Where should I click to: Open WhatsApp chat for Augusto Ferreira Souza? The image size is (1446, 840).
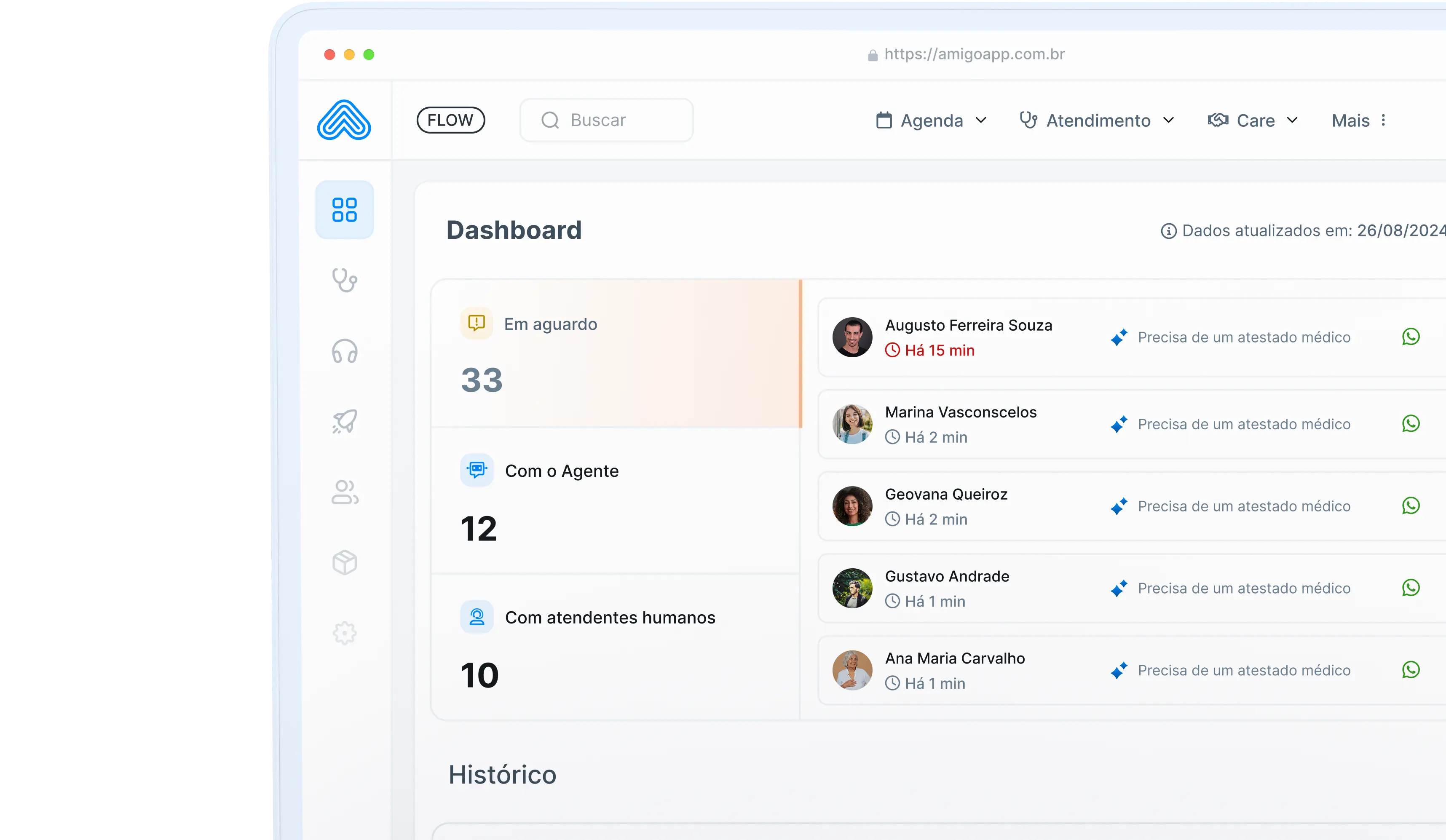tap(1411, 337)
